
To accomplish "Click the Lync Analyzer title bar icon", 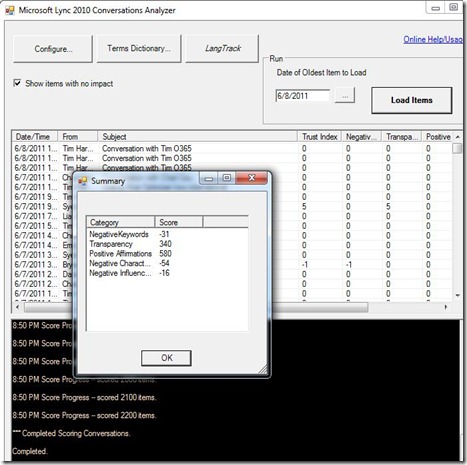I will pos(10,10).
